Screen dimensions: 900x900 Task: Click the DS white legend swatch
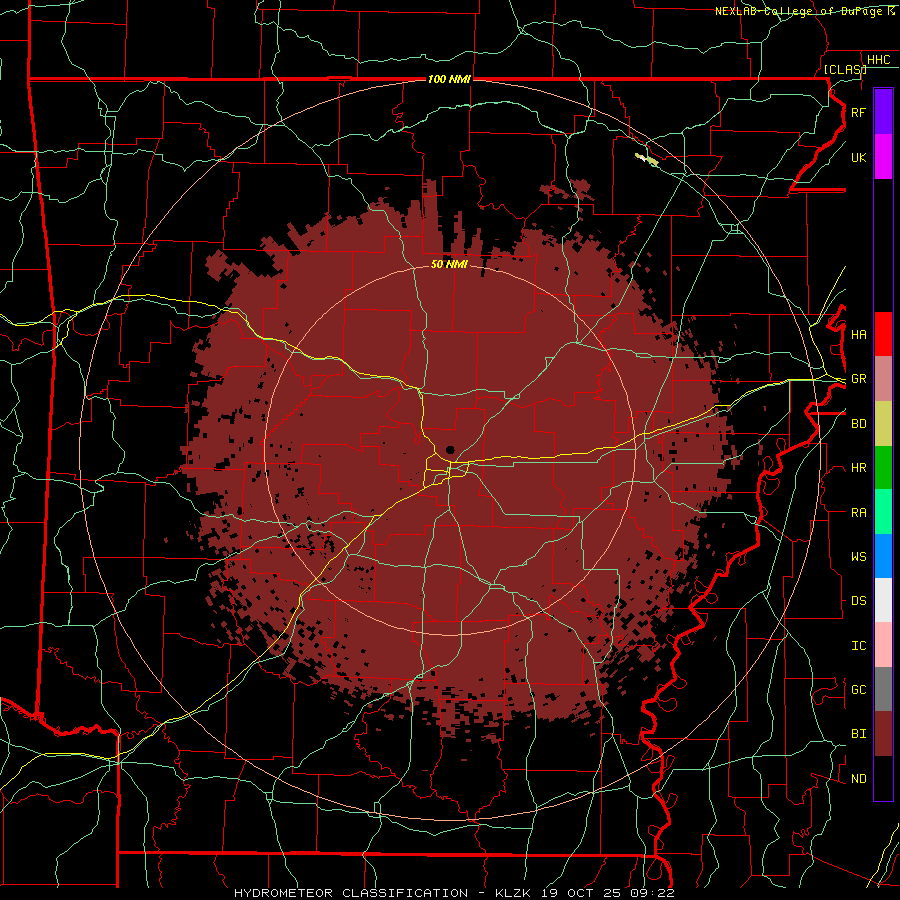[883, 600]
